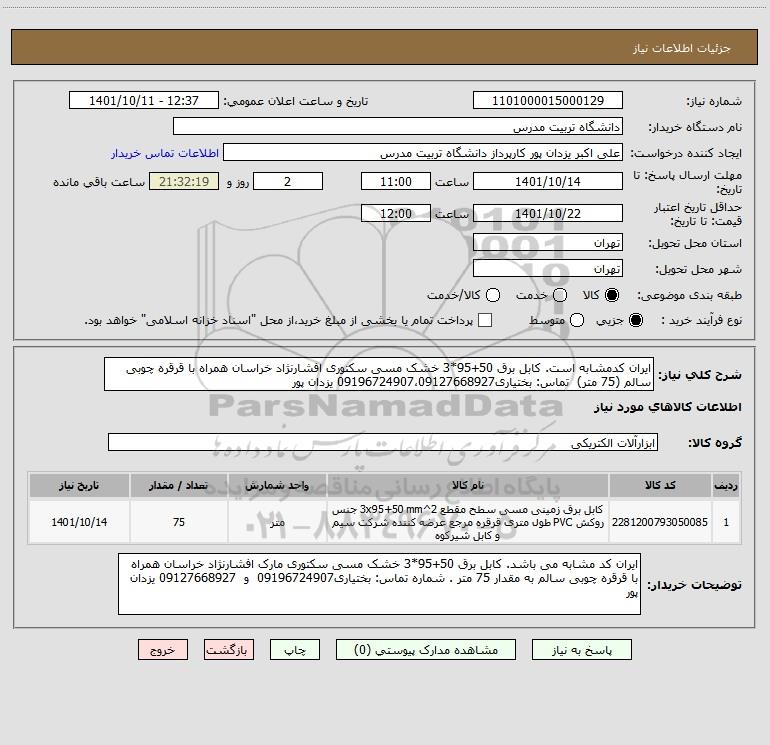Click the چاپ print button
The height and width of the screenshot is (745, 770).
295,650
